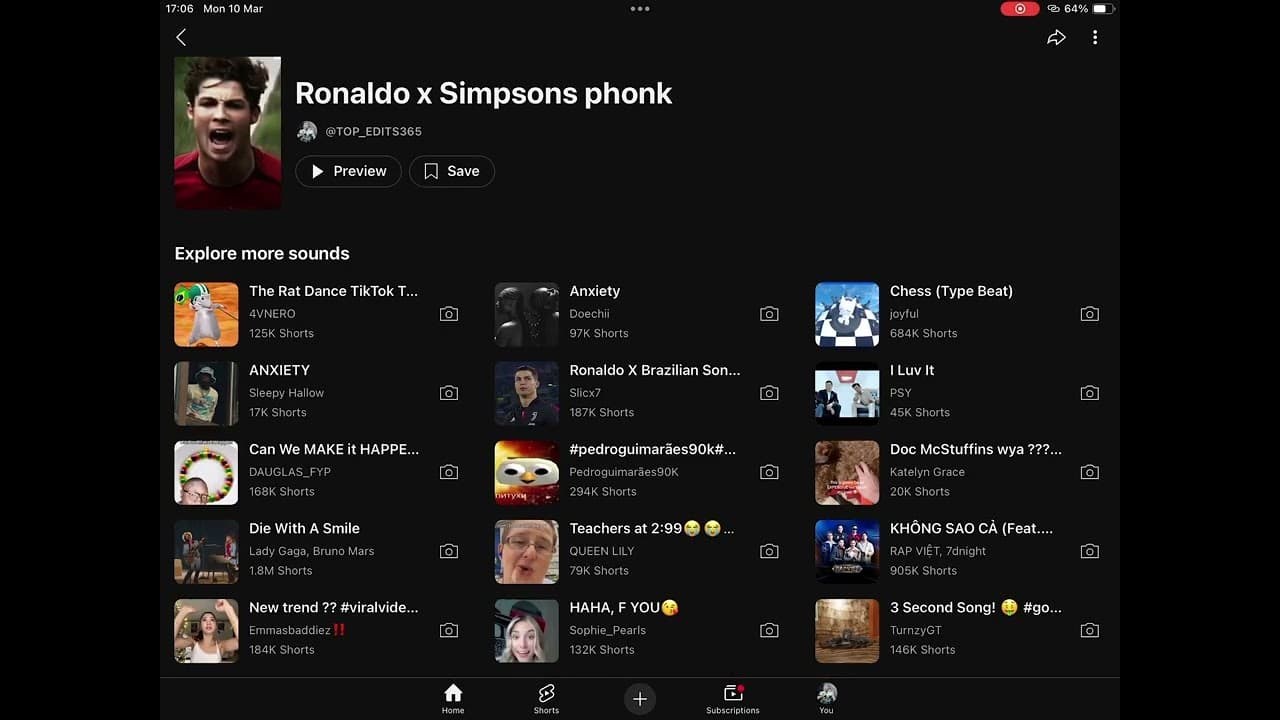The image size is (1280, 720).
Task: Select the "3 Second Song!" title
Action: [976, 607]
